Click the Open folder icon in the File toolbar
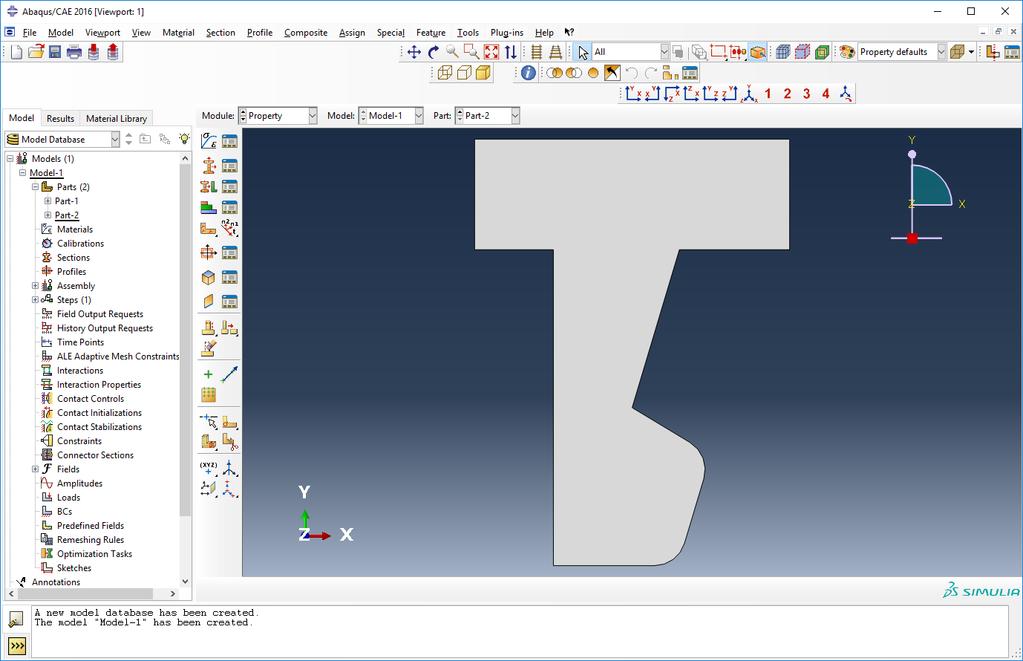Viewport: 1023px width, 661px height. [x=36, y=52]
